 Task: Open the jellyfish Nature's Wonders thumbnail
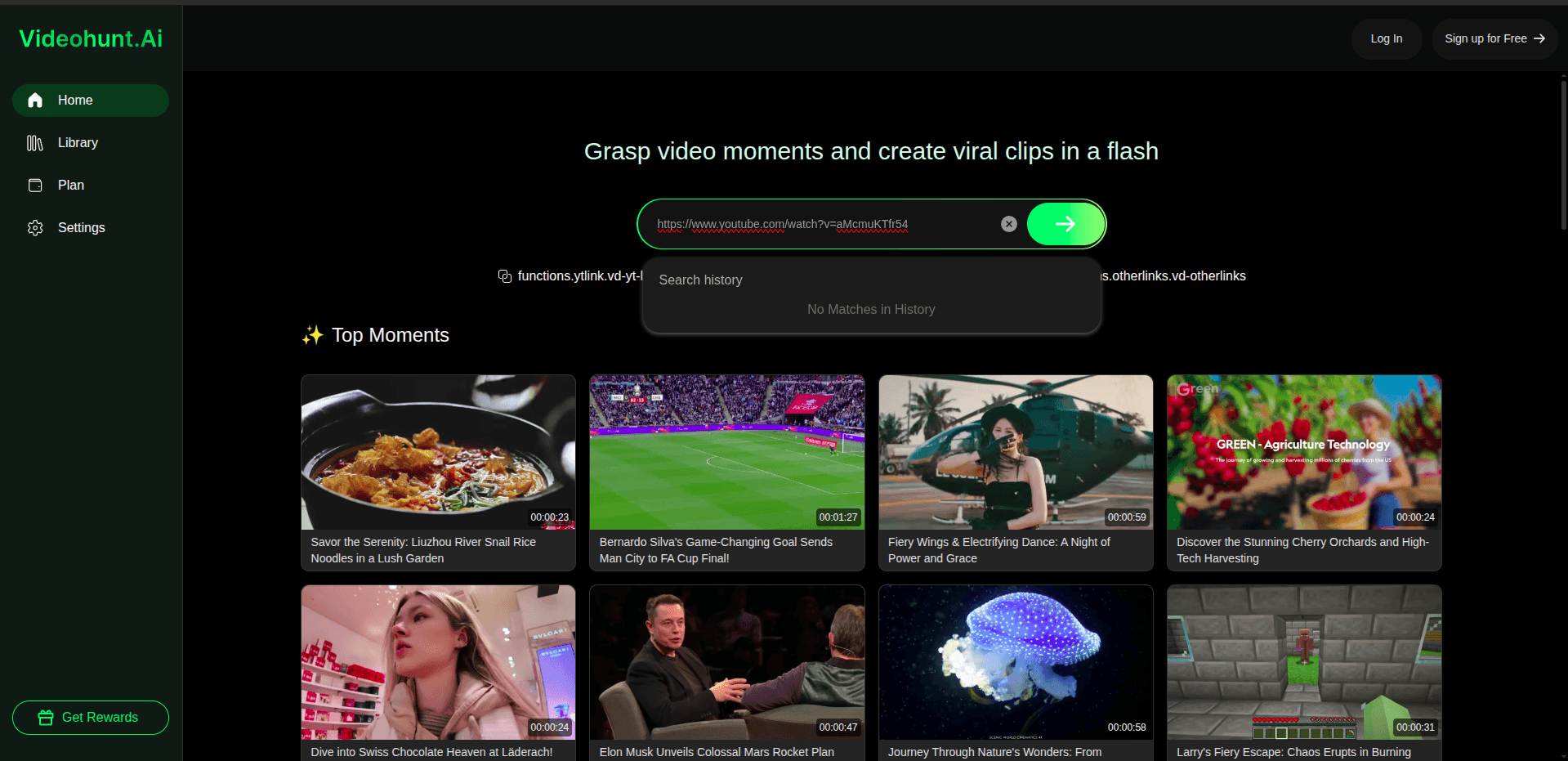[1016, 662]
